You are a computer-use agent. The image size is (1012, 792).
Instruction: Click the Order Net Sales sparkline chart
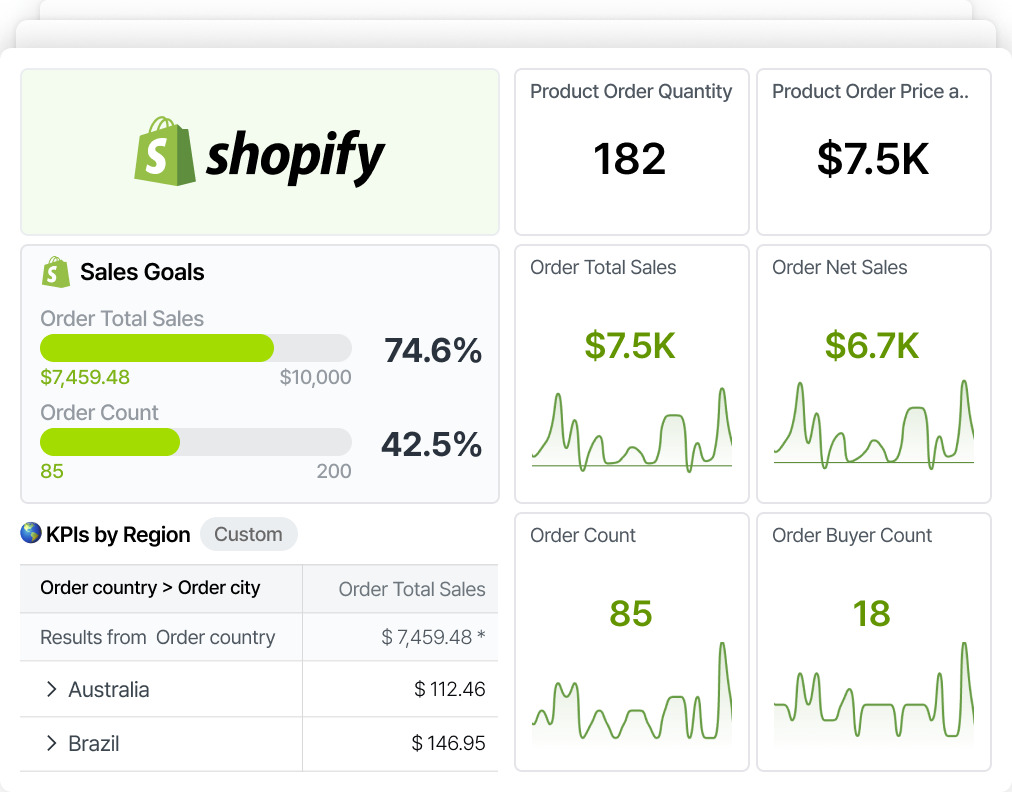(x=874, y=425)
